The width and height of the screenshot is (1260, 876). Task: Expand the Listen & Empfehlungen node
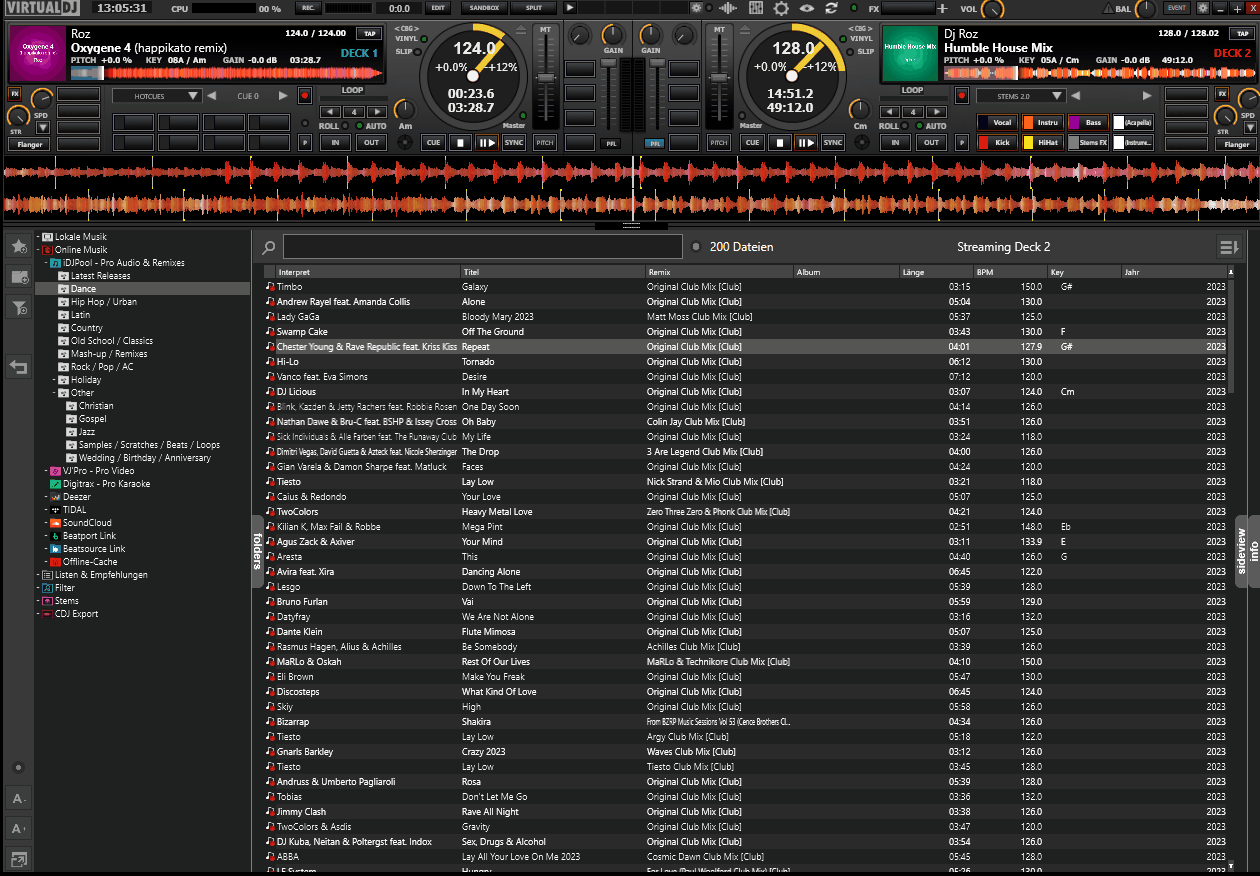pos(38,575)
